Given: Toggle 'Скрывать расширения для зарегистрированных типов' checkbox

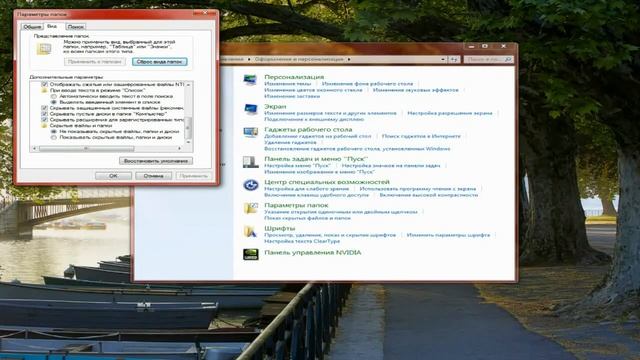Looking at the screenshot, I should [44, 120].
